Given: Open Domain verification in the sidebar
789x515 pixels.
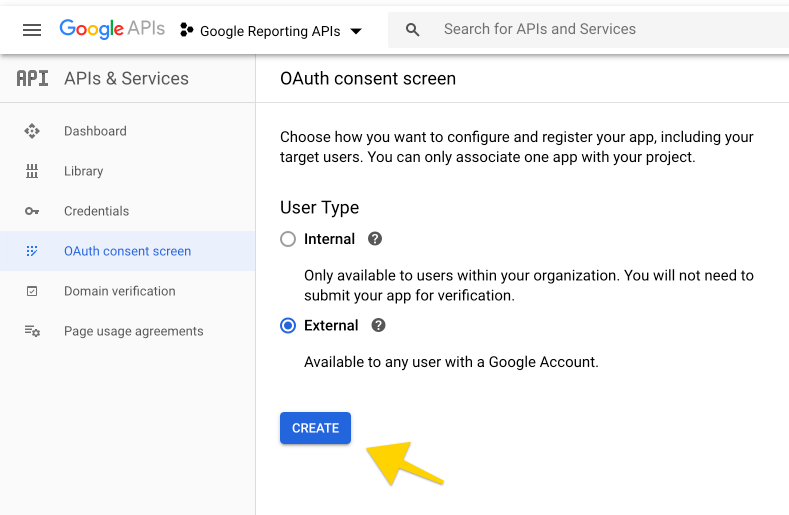Looking at the screenshot, I should 127,291.
